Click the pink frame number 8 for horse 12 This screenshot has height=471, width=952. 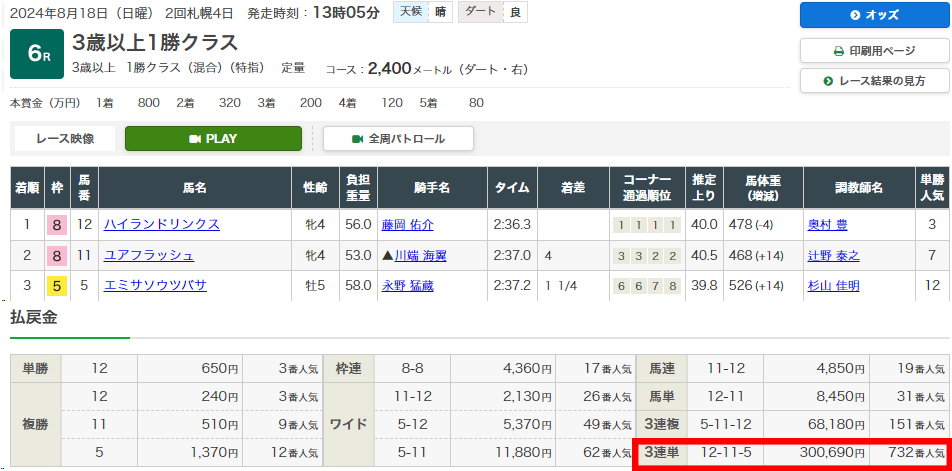coord(56,225)
